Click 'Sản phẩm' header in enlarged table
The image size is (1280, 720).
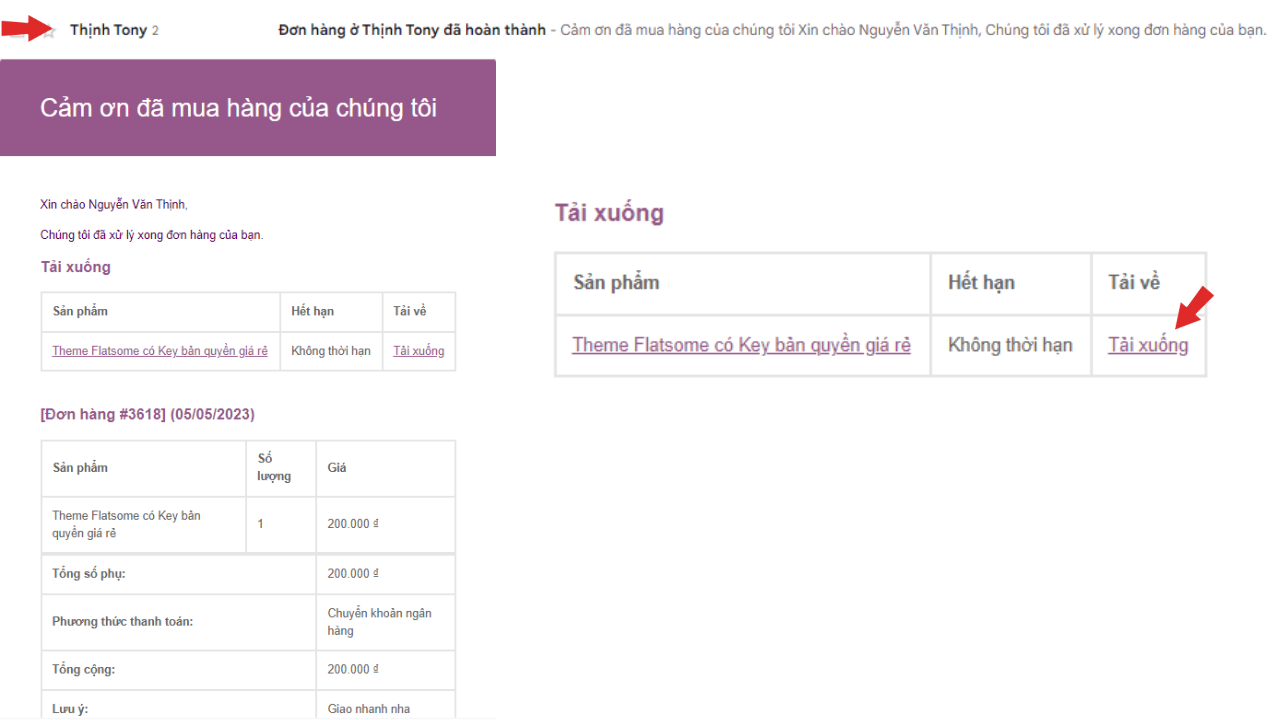tap(616, 283)
